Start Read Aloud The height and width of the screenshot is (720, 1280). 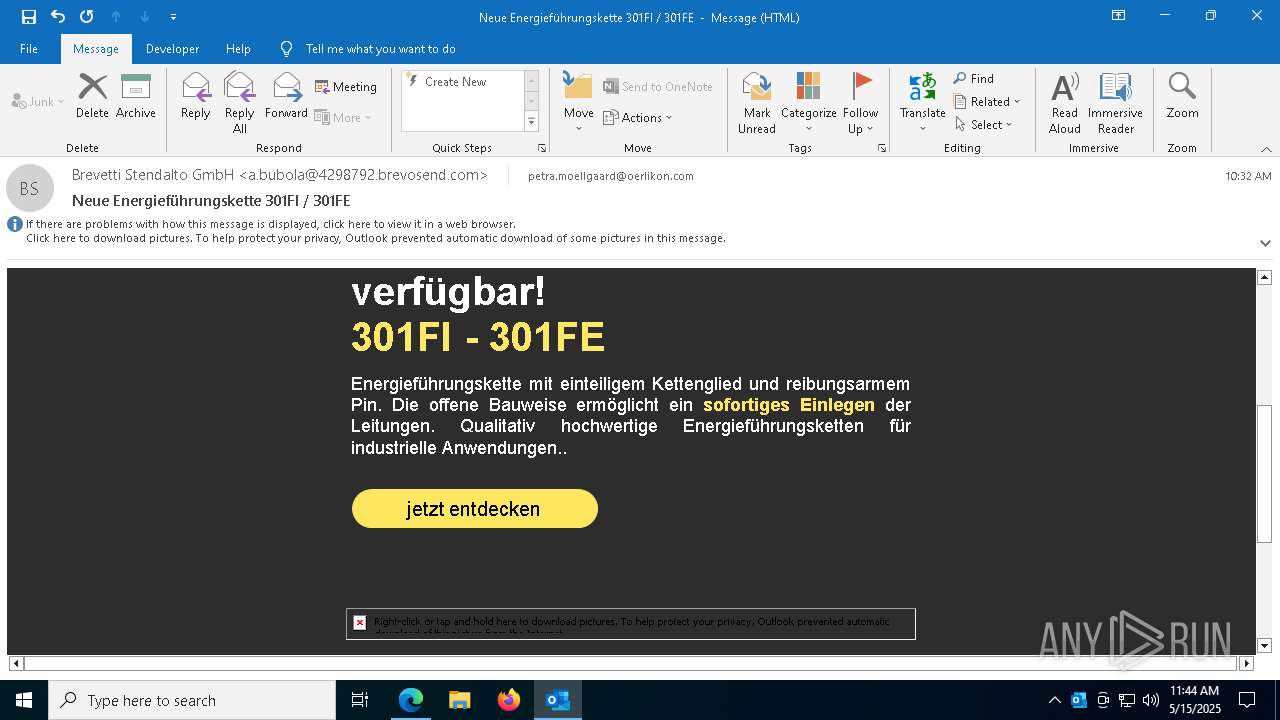tap(1064, 102)
